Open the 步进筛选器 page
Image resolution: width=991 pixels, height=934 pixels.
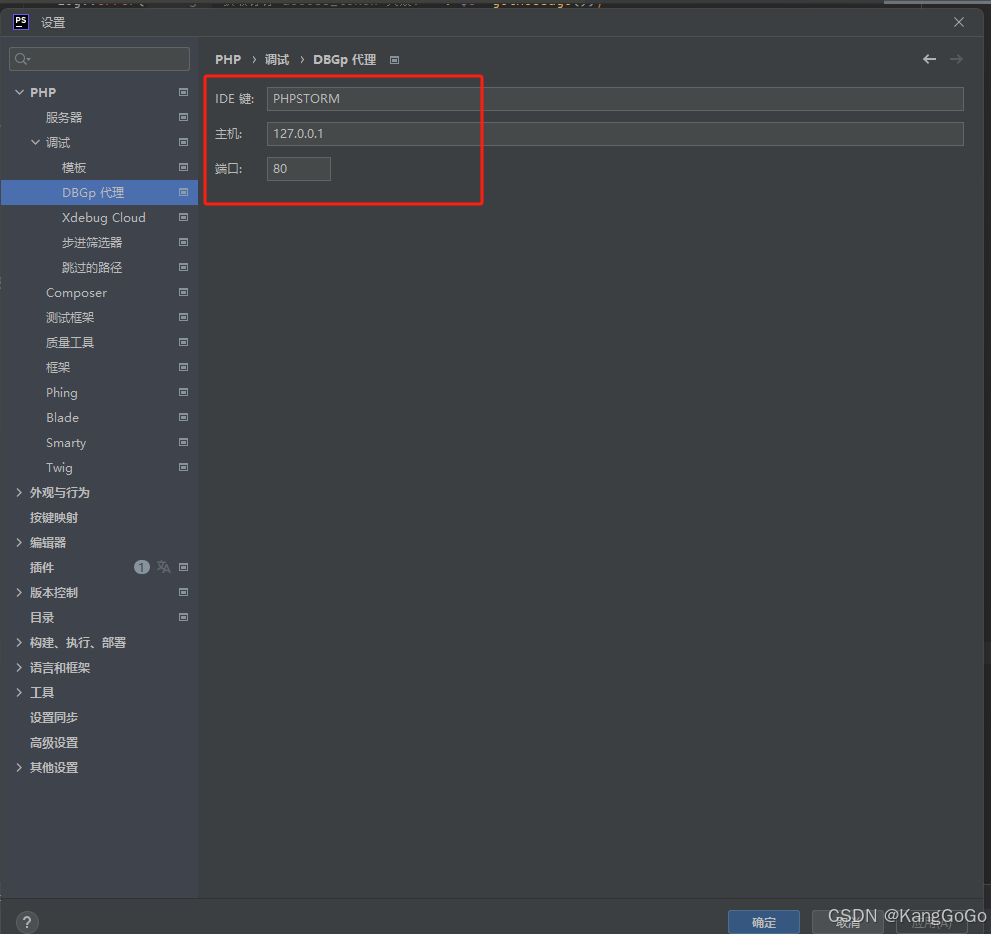point(92,243)
